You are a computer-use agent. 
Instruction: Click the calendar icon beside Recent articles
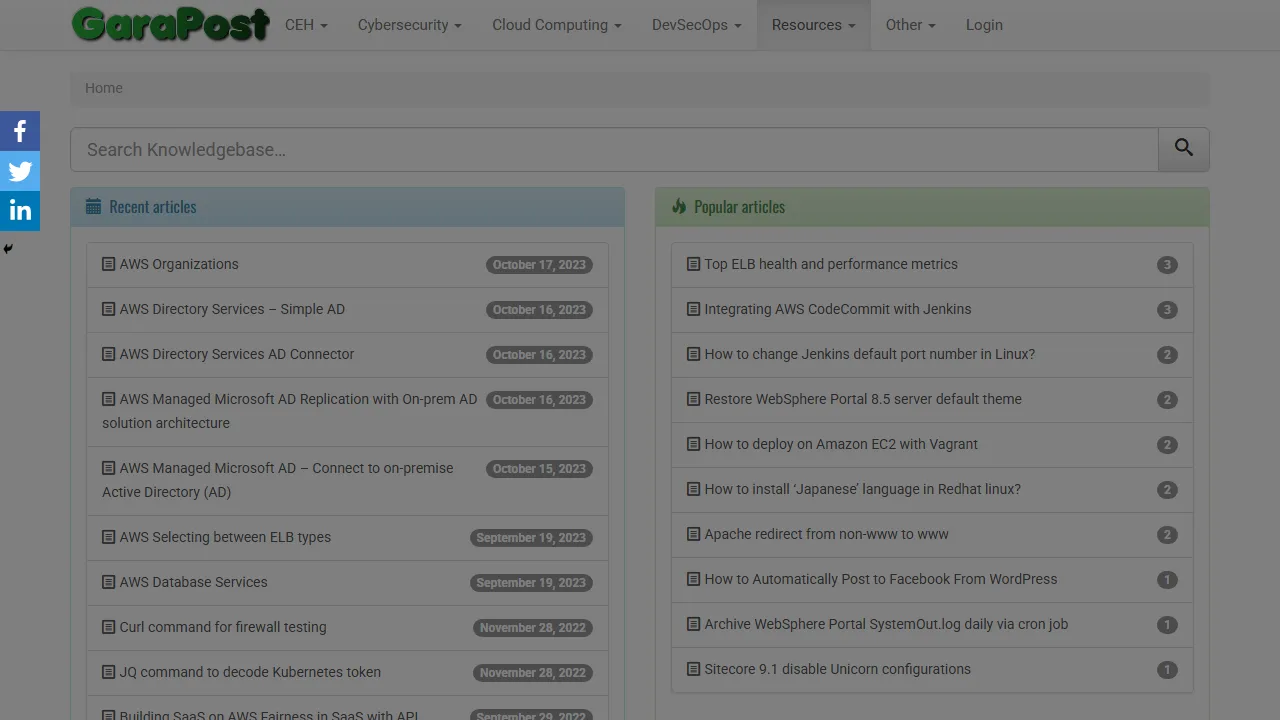(x=94, y=206)
